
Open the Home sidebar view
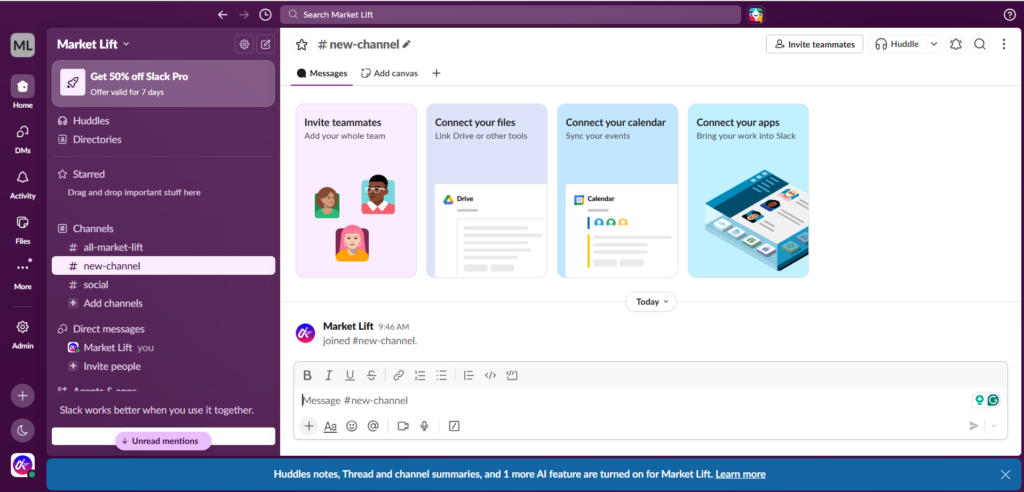point(22,92)
